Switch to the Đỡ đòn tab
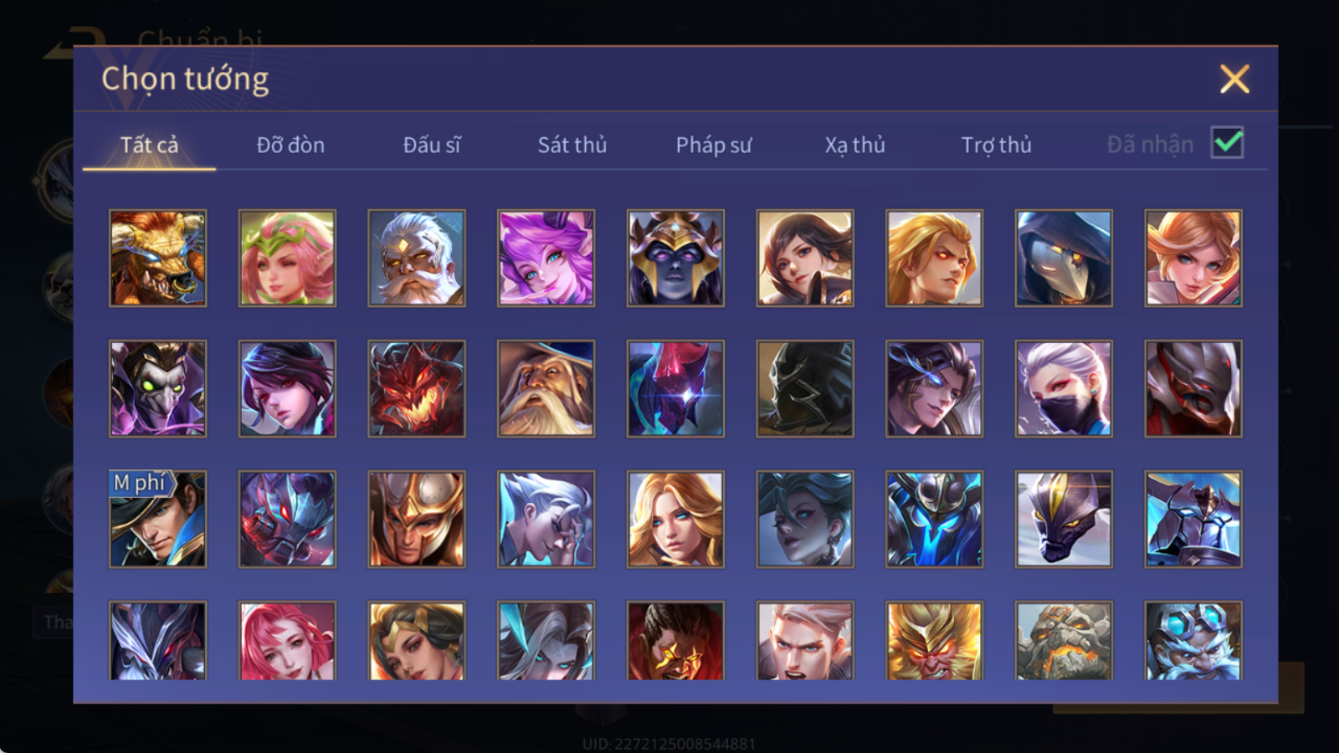The image size is (1339, 753). pos(290,145)
